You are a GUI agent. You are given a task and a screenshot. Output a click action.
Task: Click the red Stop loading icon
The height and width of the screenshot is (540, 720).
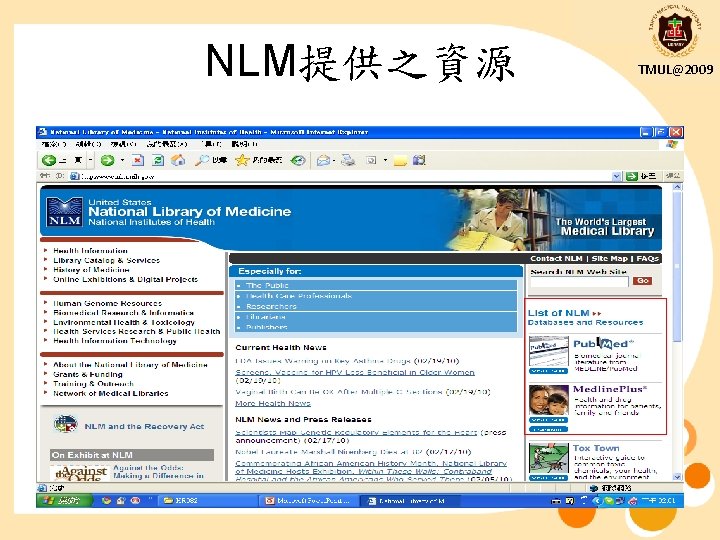click(137, 160)
